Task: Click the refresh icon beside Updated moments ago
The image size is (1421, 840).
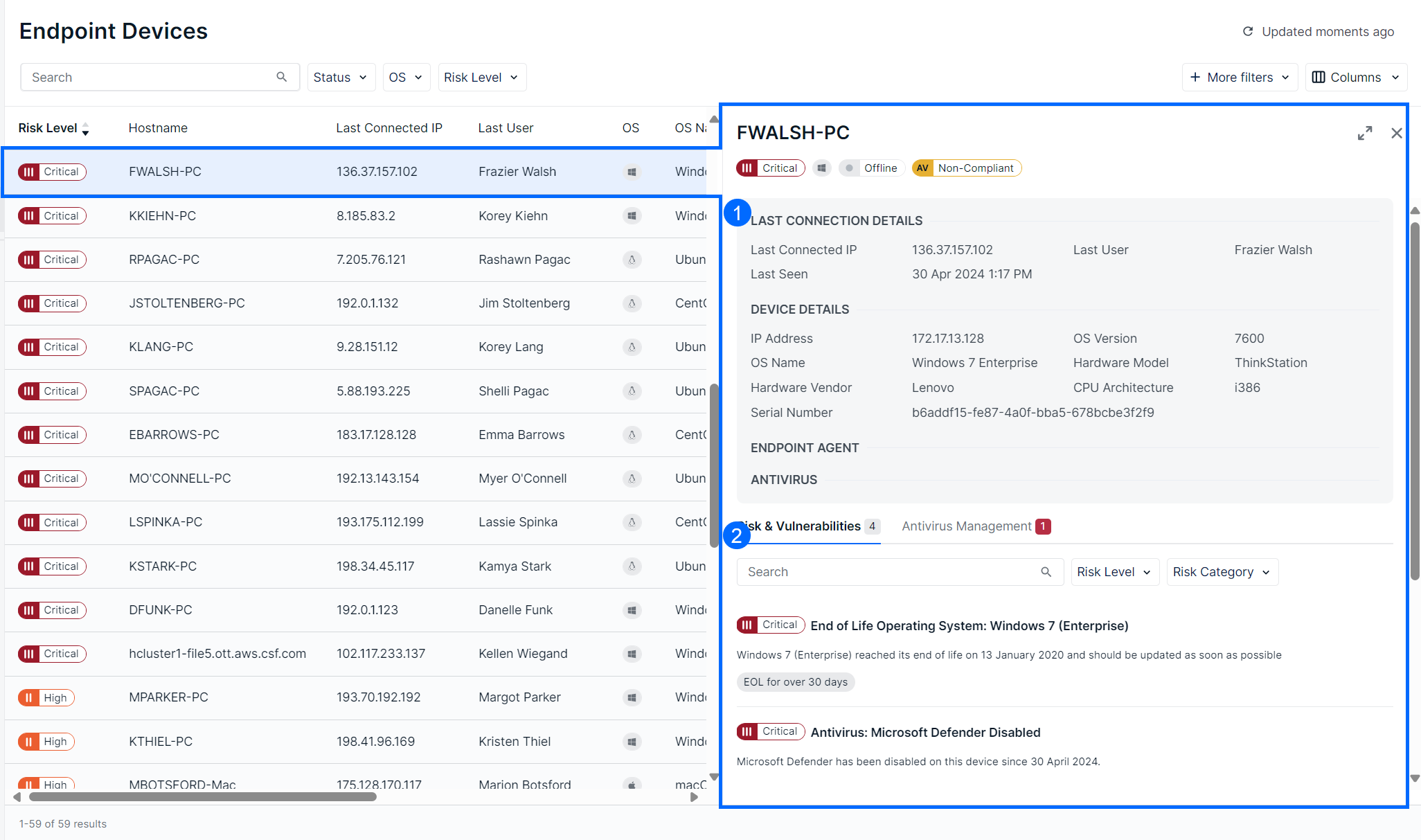Action: click(x=1248, y=31)
